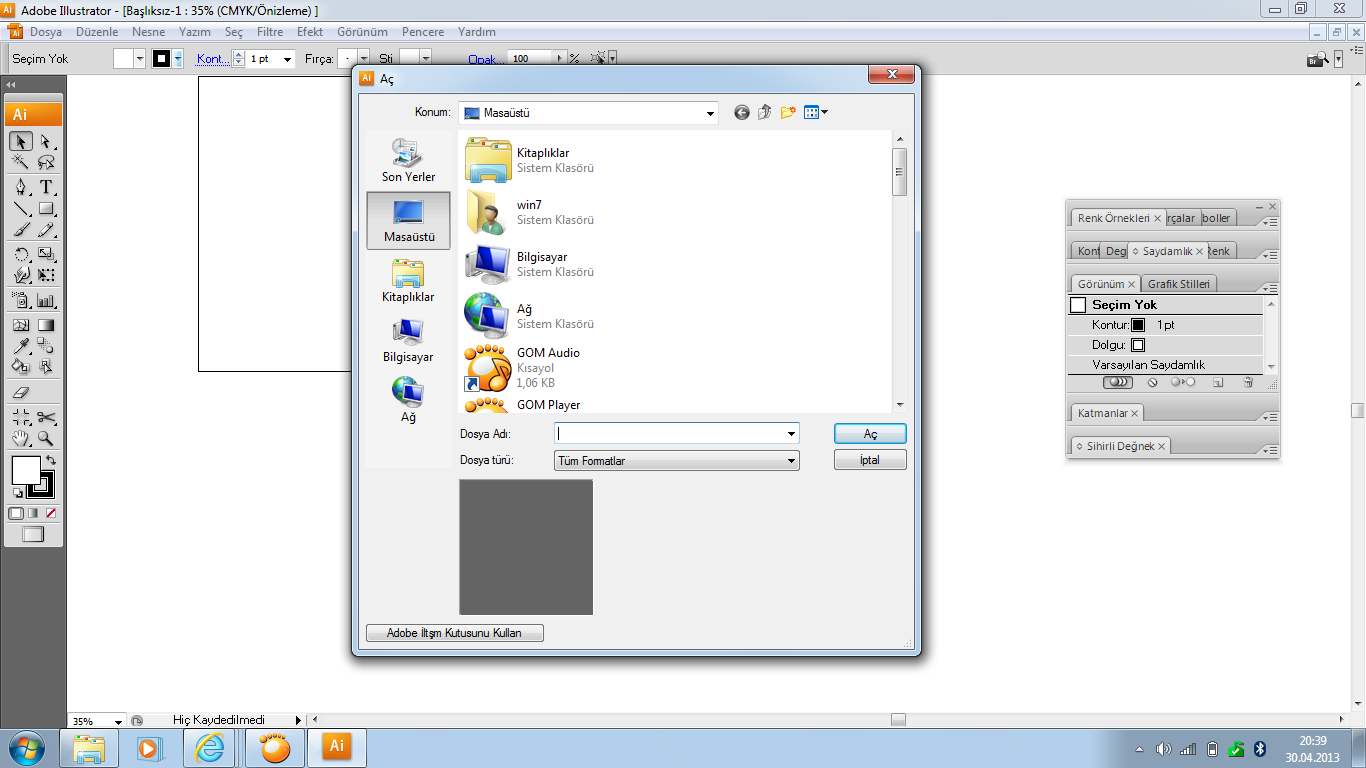Select the Direct Selection (white arrow) tool
The height and width of the screenshot is (768, 1366).
point(46,142)
